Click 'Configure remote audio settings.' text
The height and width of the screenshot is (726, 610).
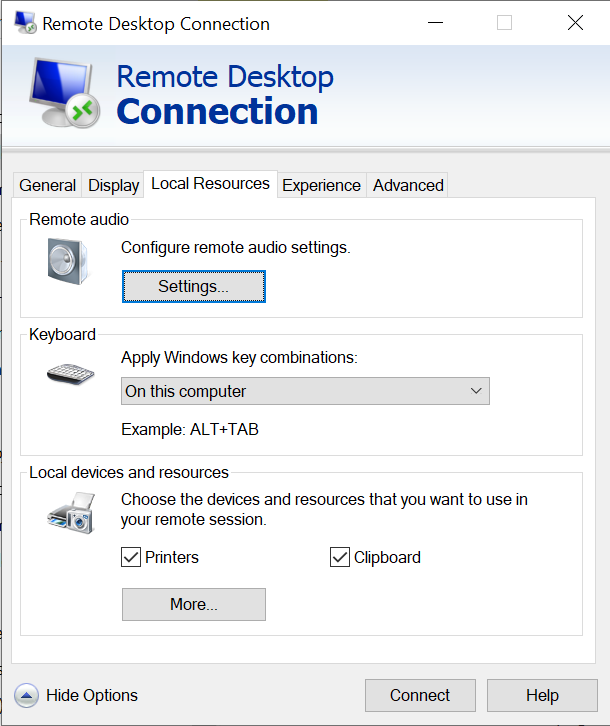pos(236,248)
